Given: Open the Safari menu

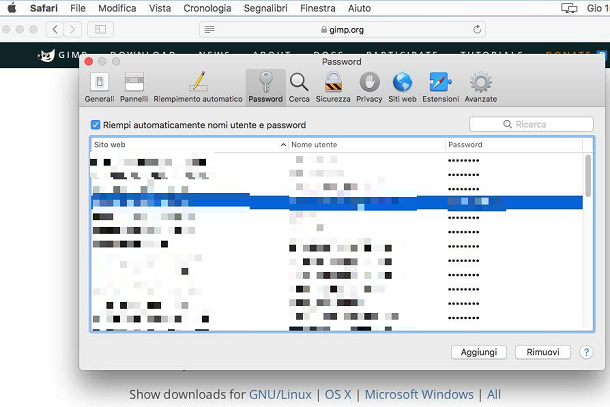Looking at the screenshot, I should [x=44, y=8].
